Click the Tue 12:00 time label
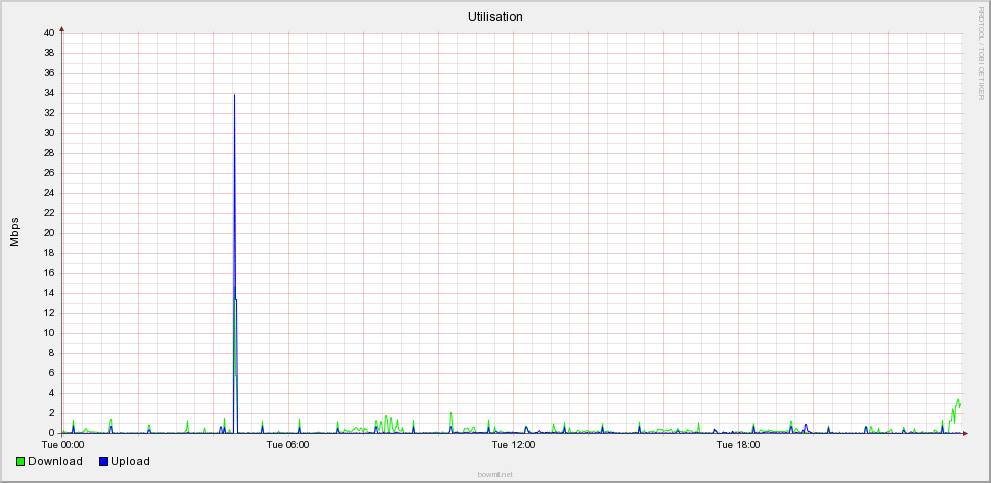Image resolution: width=991 pixels, height=483 pixels. coord(513,444)
